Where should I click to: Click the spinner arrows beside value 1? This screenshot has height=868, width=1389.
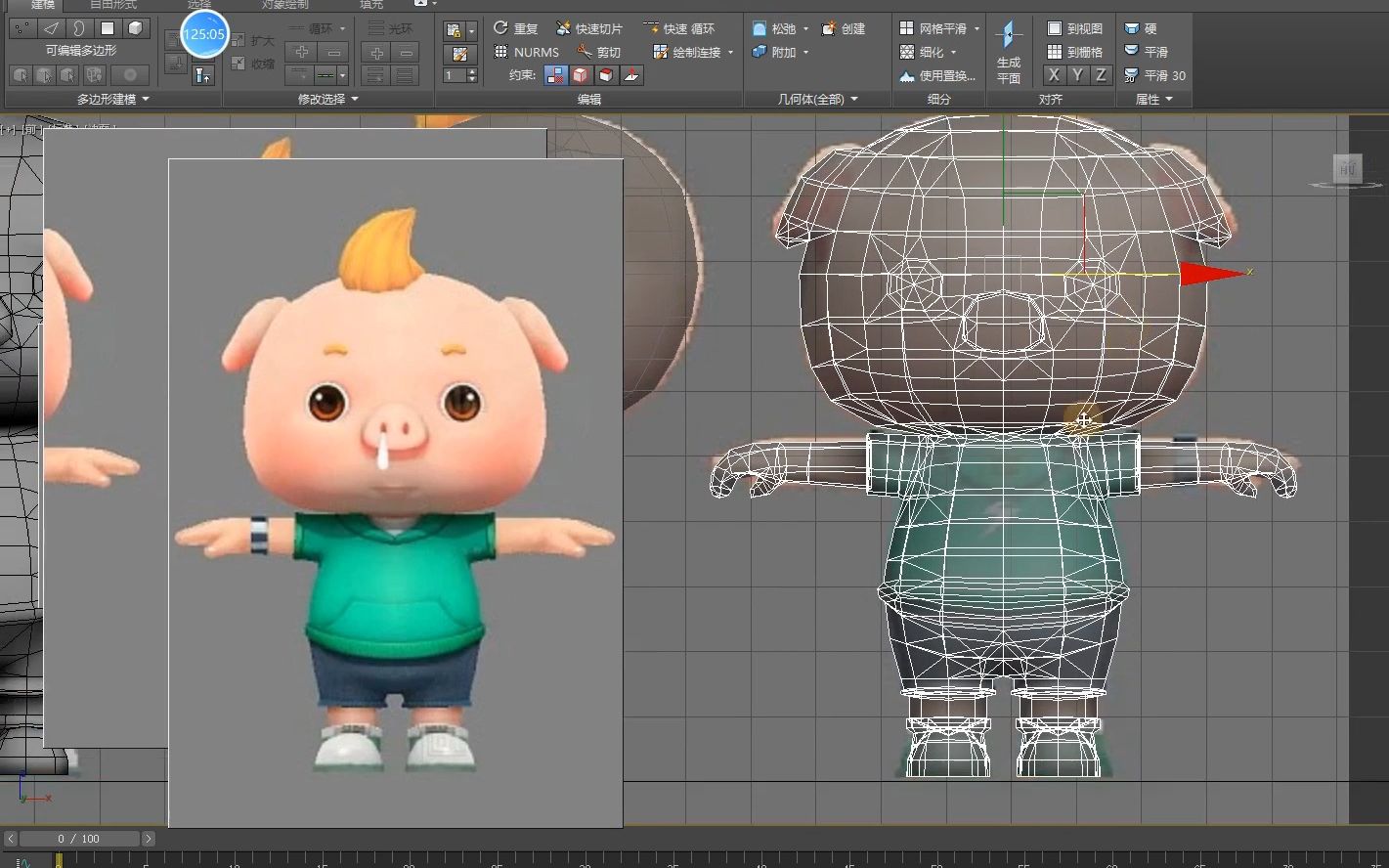tap(473, 75)
